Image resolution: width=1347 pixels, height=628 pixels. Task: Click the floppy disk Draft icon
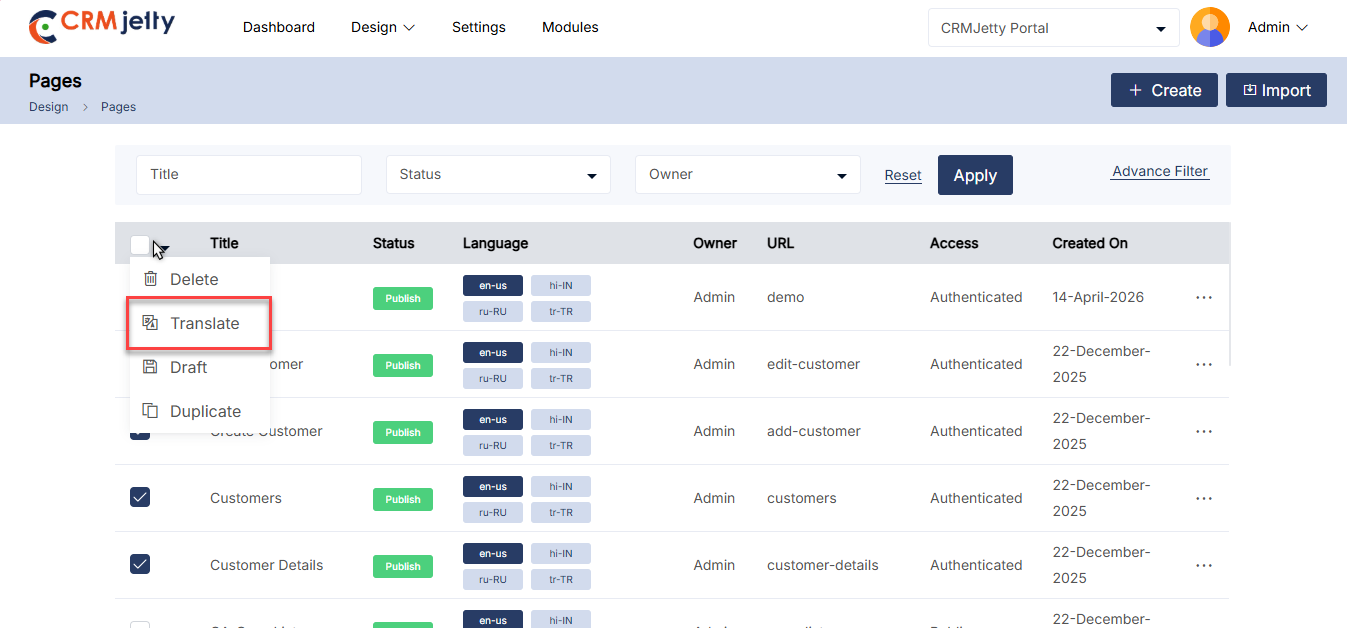151,367
